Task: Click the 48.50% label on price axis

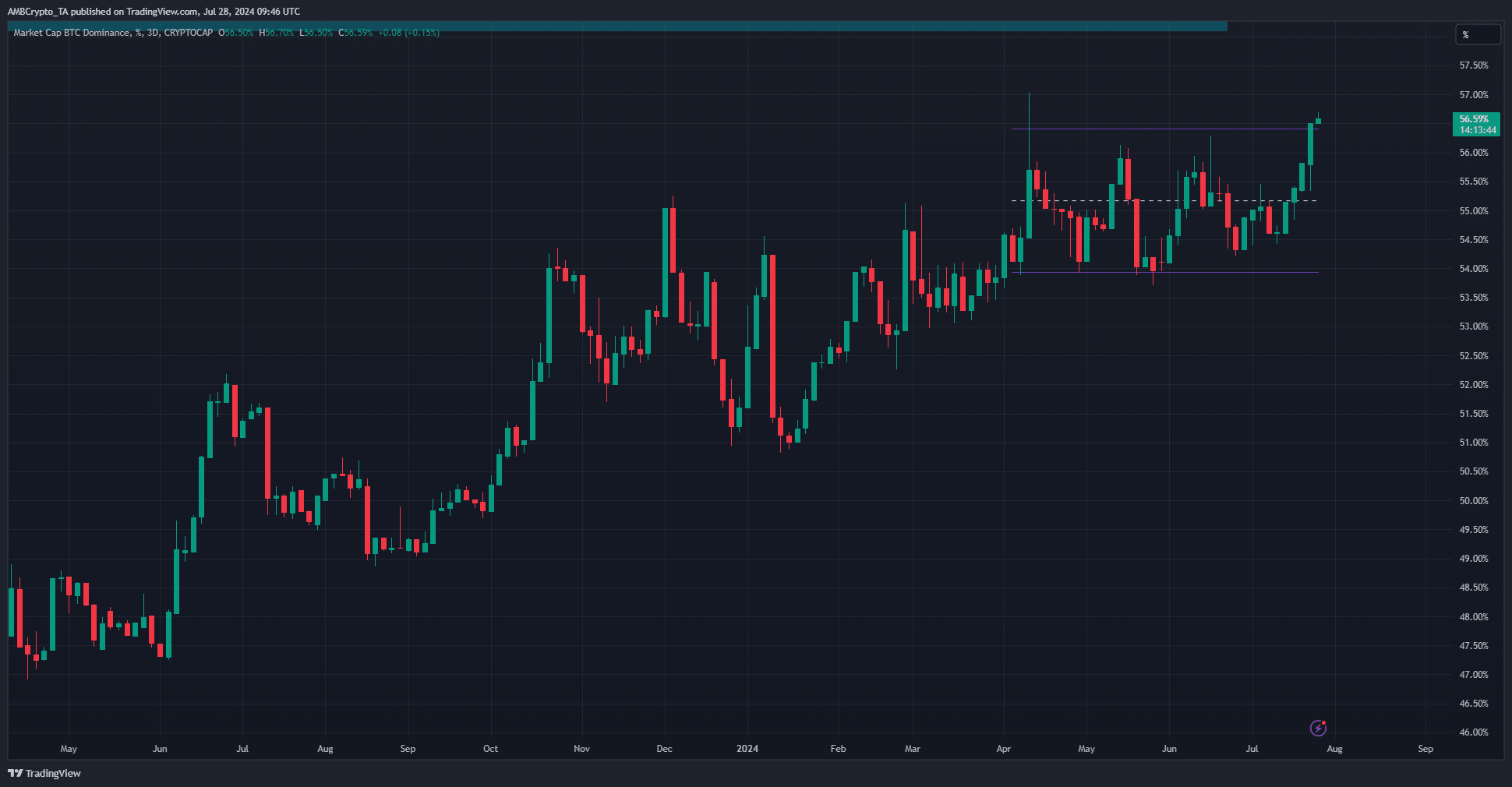Action: pos(1473,588)
